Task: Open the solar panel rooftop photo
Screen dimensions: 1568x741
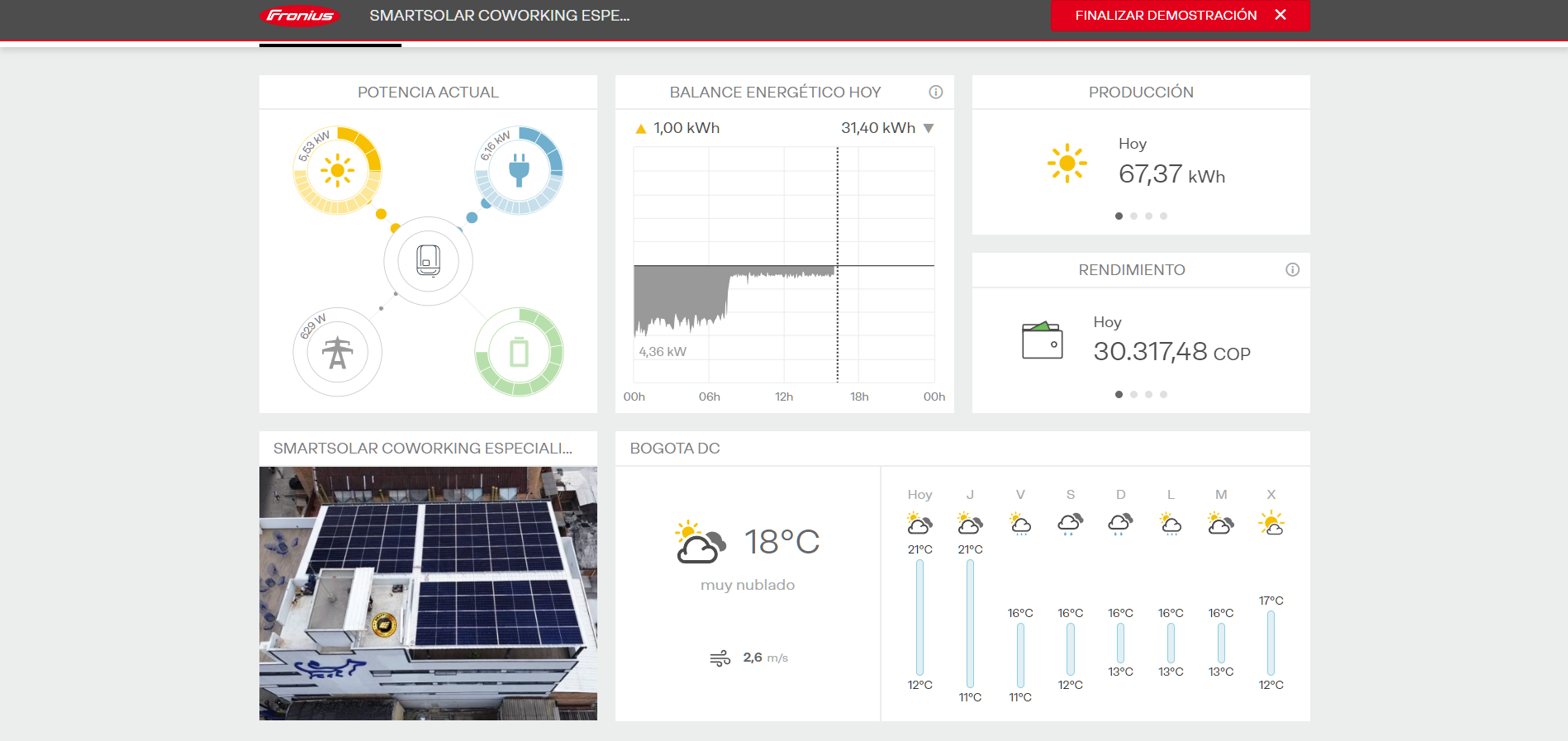Action: 428,593
